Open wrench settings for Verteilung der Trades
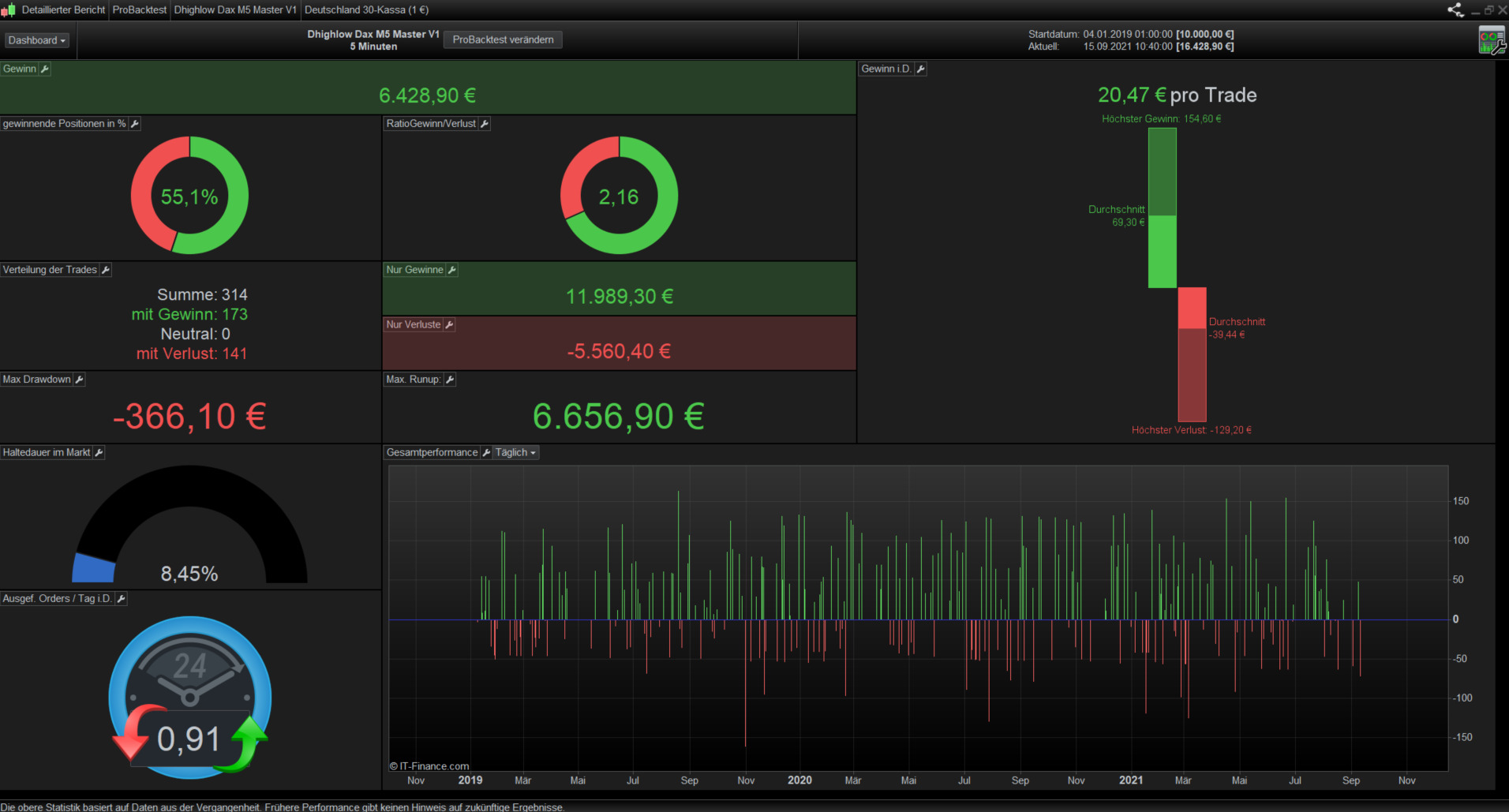Viewport: 1509px width, 812px height. coord(106,270)
